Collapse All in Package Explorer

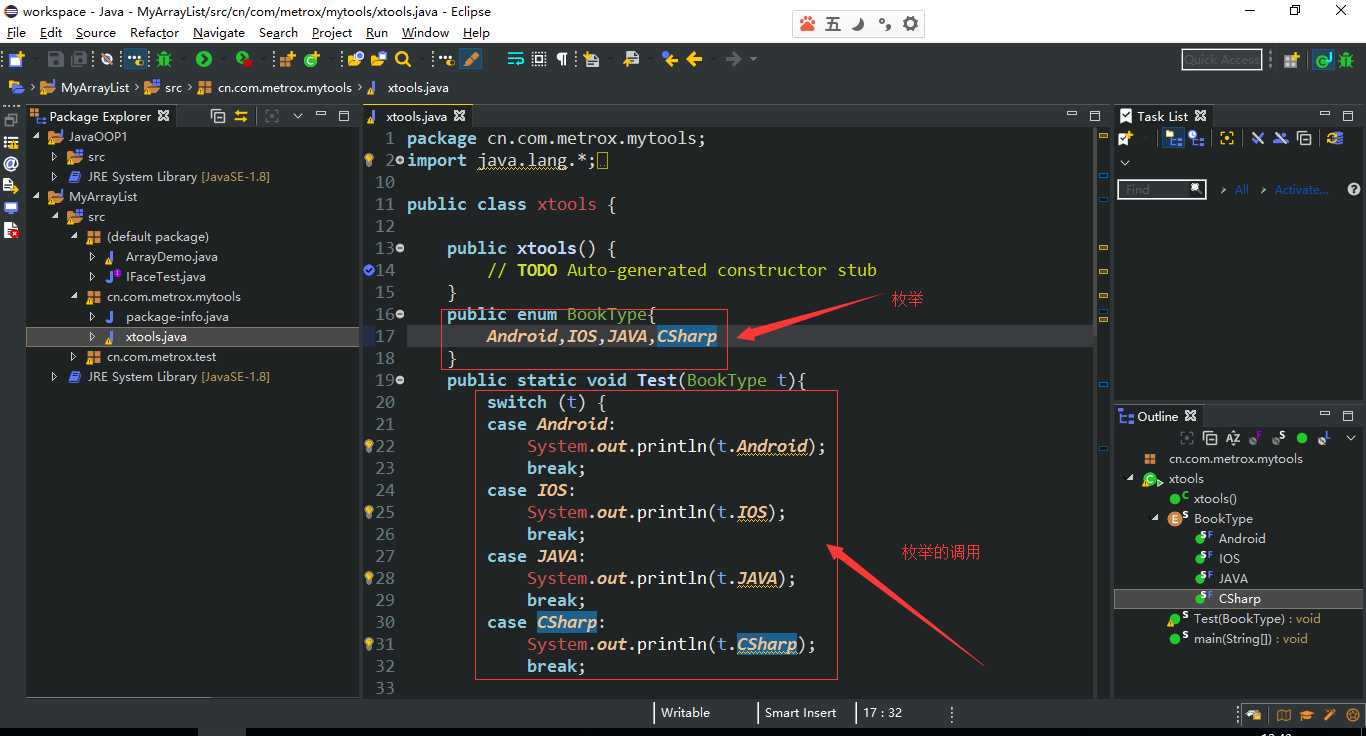pyautogui.click(x=218, y=116)
